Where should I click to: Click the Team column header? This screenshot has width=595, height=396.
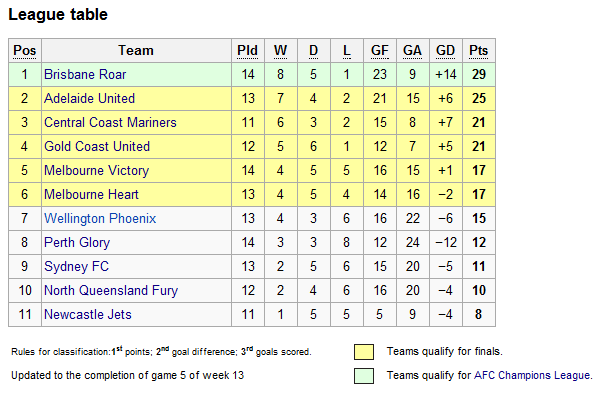point(136,50)
